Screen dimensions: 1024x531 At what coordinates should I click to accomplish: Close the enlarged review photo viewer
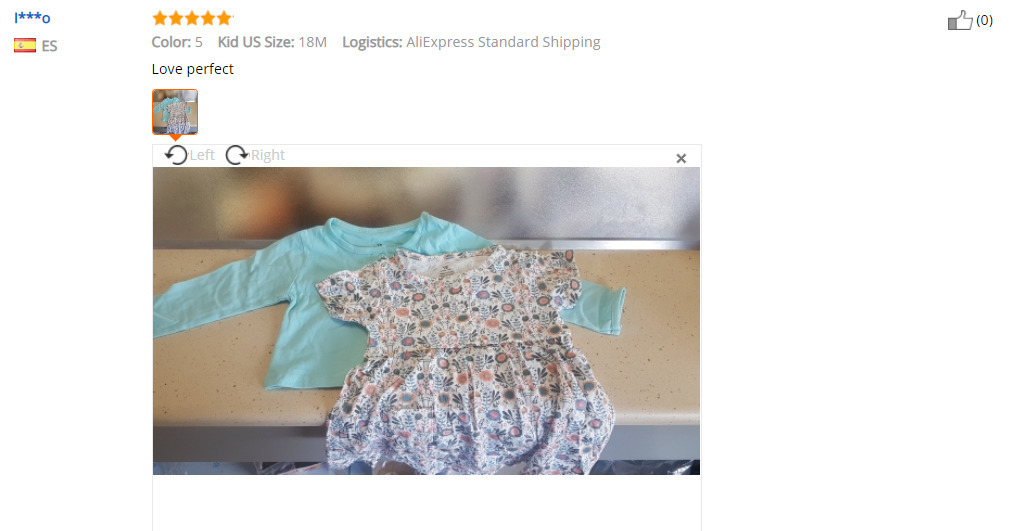pos(681,158)
